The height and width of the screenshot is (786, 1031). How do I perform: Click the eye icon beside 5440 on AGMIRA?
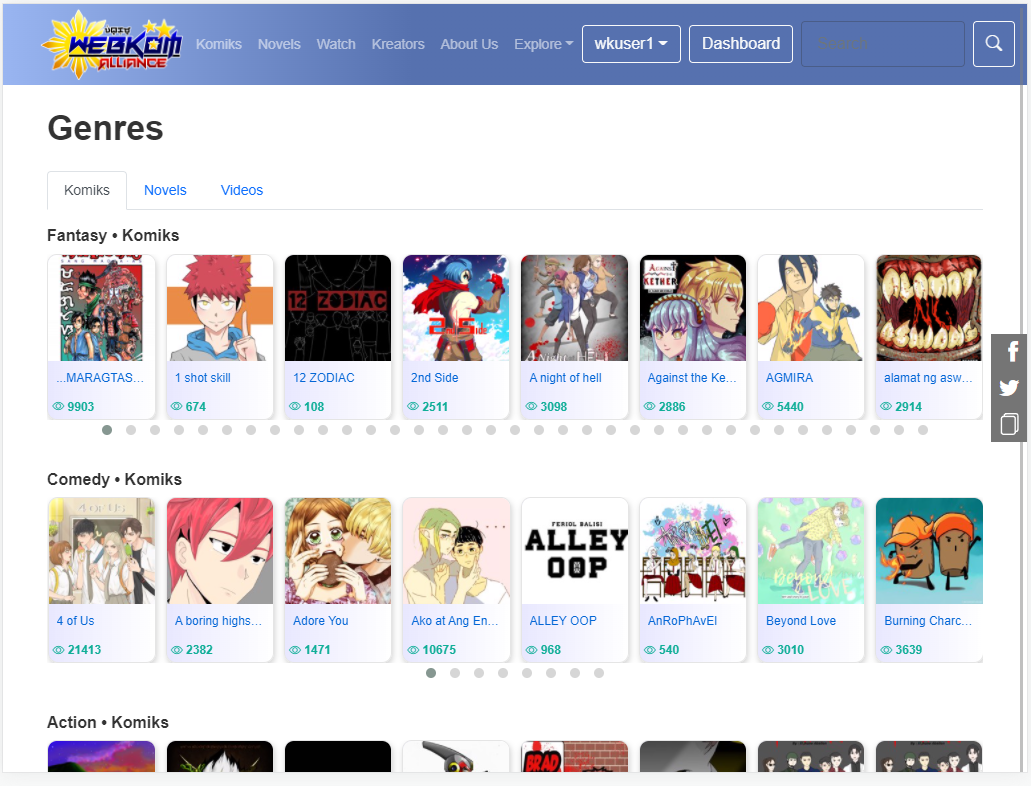tap(768, 406)
